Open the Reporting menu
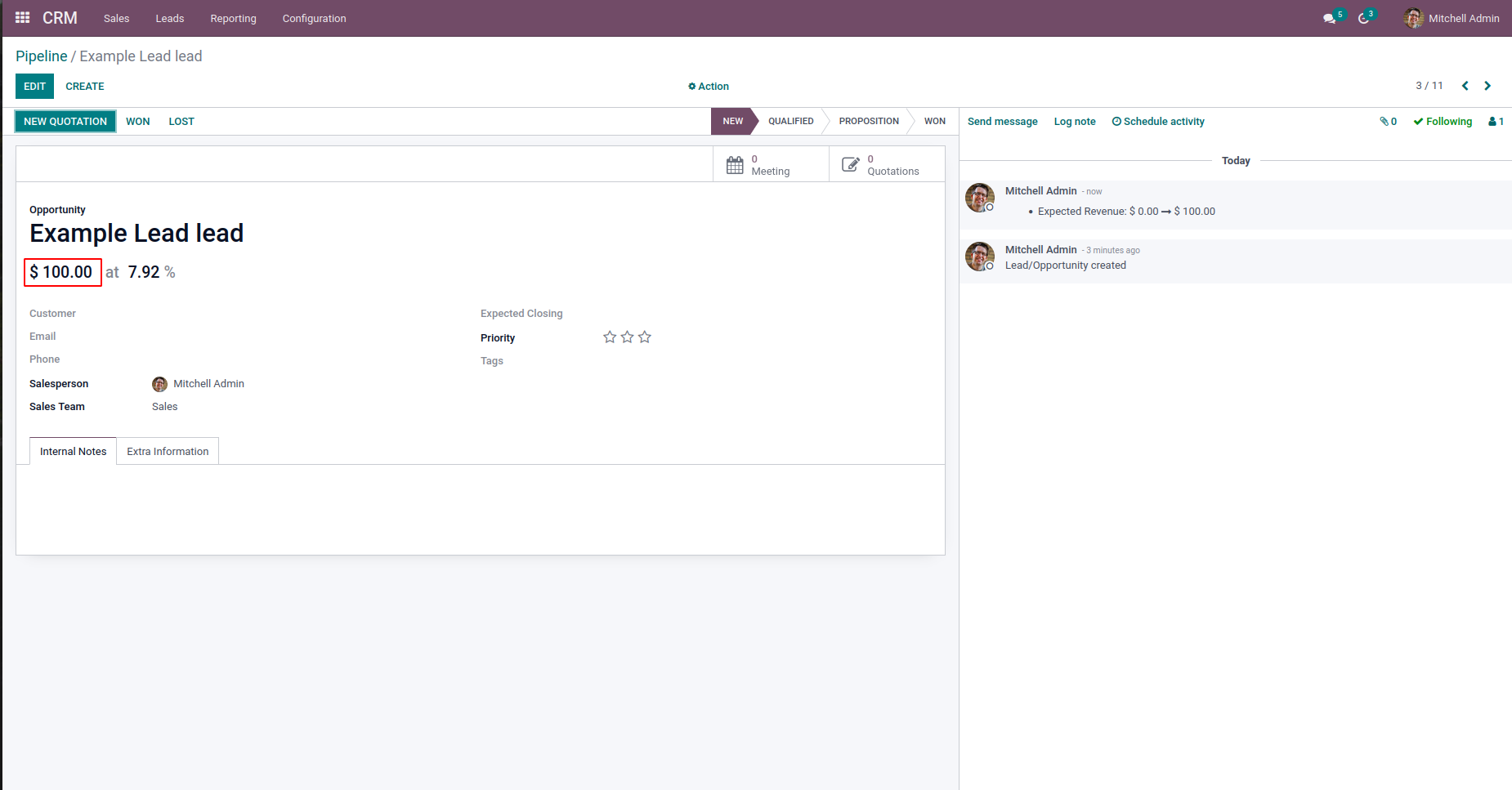Image resolution: width=1512 pixels, height=790 pixels. 233,19
